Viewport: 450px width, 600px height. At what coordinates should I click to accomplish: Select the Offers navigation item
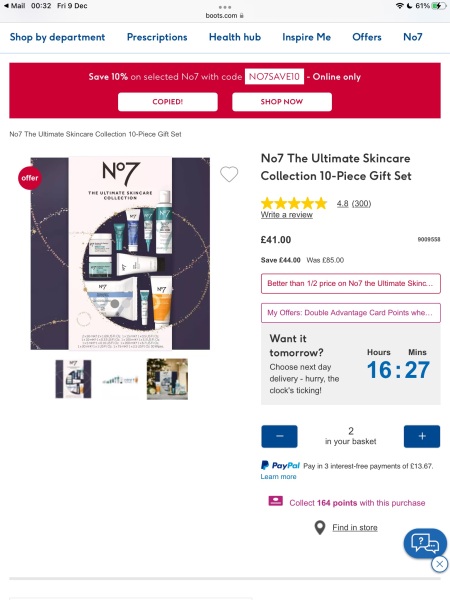coord(367,37)
